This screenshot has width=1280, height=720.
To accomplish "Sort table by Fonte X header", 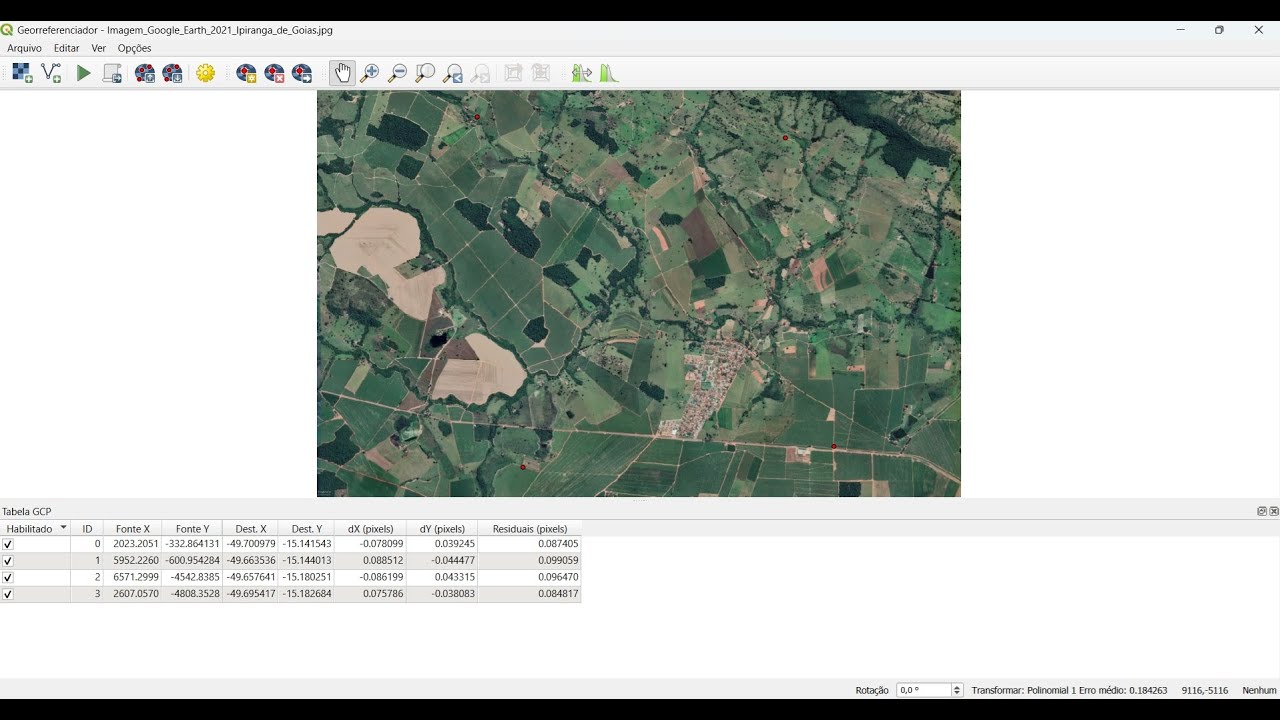I will tap(133, 528).
